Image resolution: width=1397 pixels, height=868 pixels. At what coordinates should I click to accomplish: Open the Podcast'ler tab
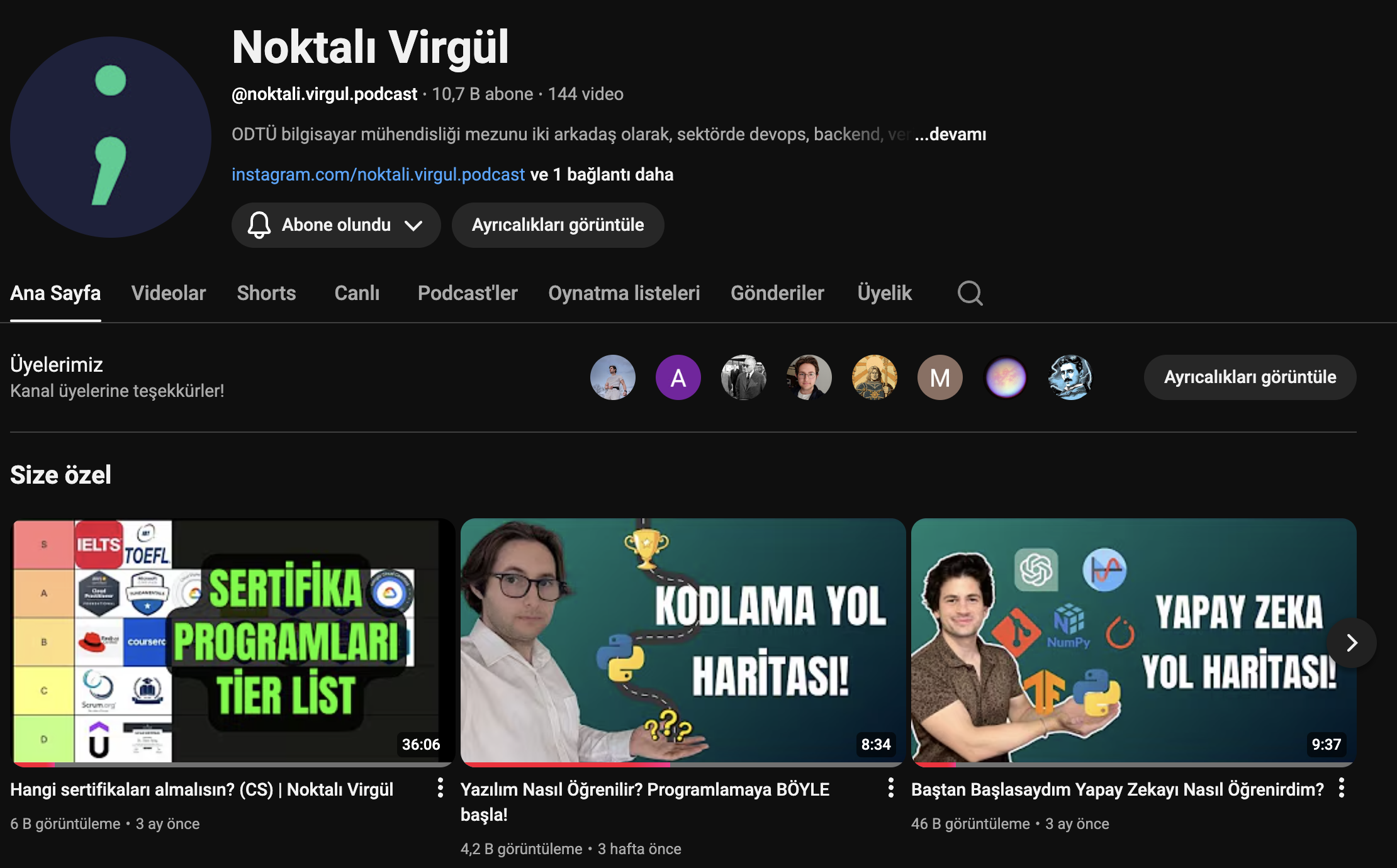point(468,293)
